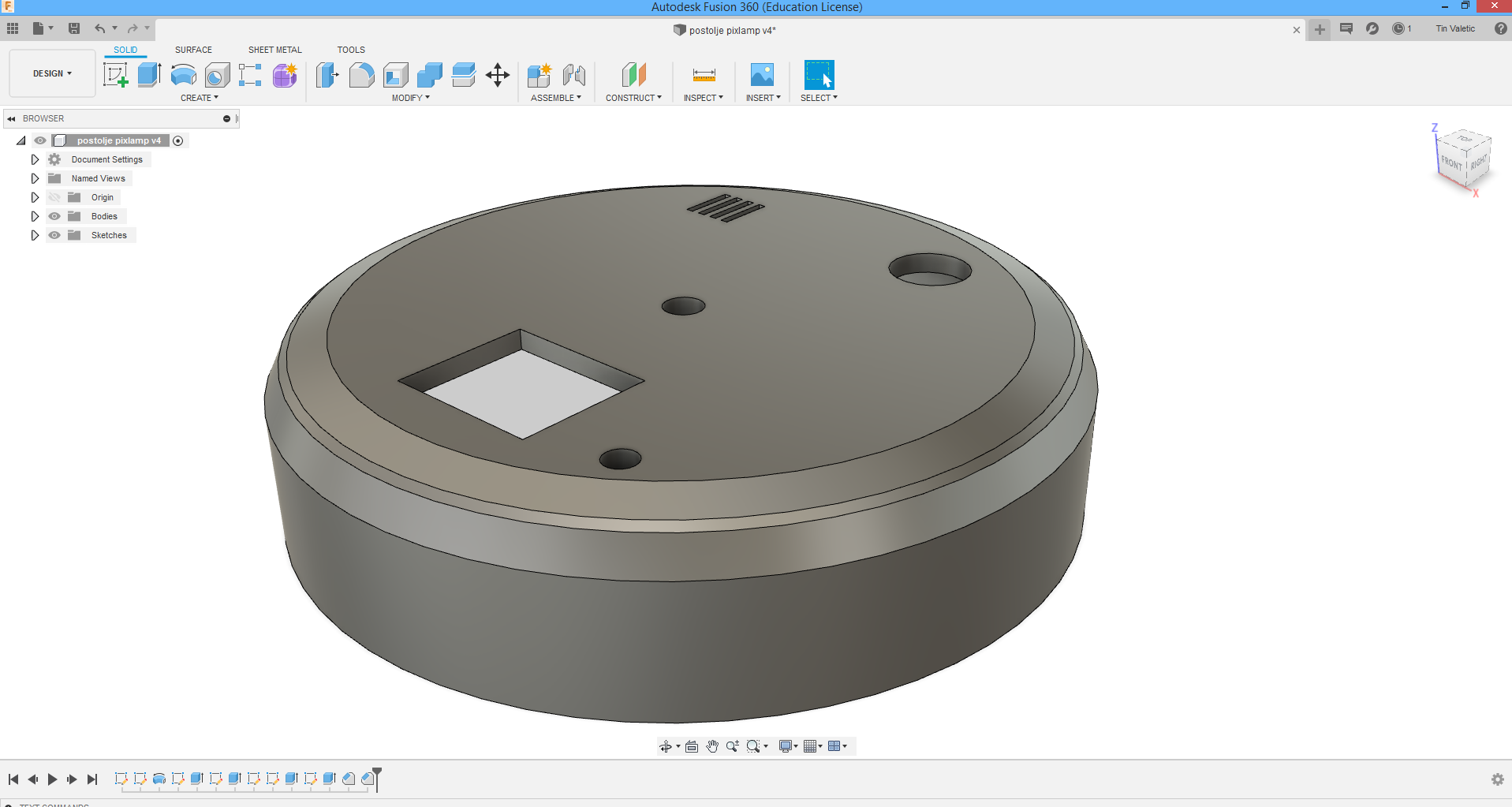Viewport: 1512px width, 807px height.
Task: Expand the Origin folder
Action: click(35, 197)
